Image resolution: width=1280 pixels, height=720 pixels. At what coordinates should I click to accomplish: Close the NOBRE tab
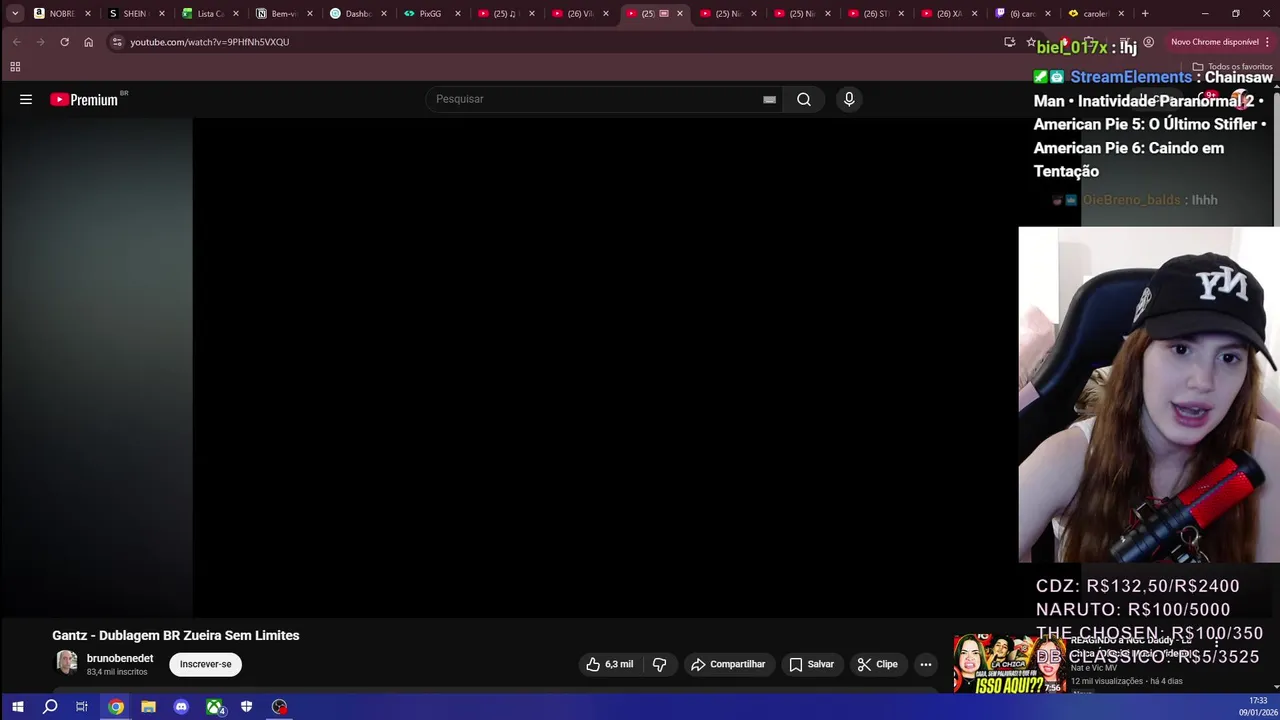pyautogui.click(x=88, y=14)
